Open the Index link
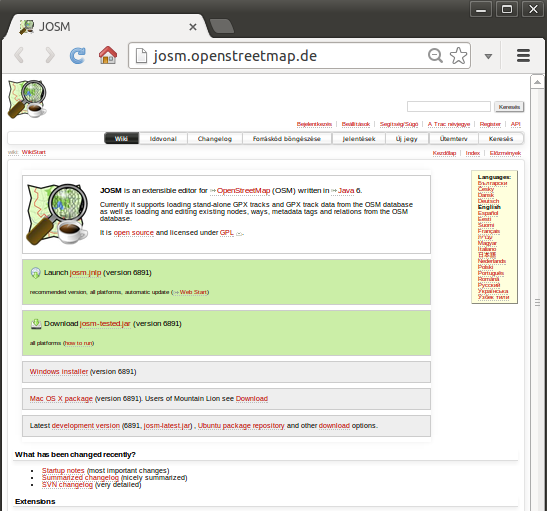Screen dimensions: 547x511 [x=472, y=153]
